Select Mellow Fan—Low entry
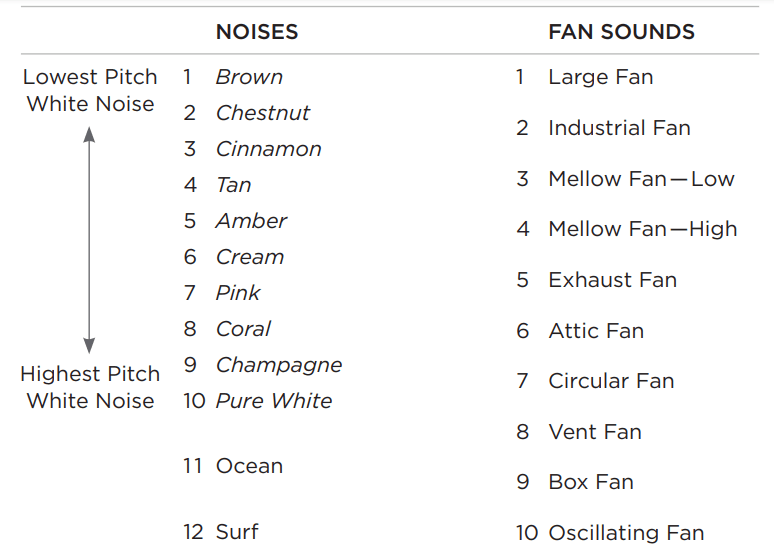 pos(641,179)
